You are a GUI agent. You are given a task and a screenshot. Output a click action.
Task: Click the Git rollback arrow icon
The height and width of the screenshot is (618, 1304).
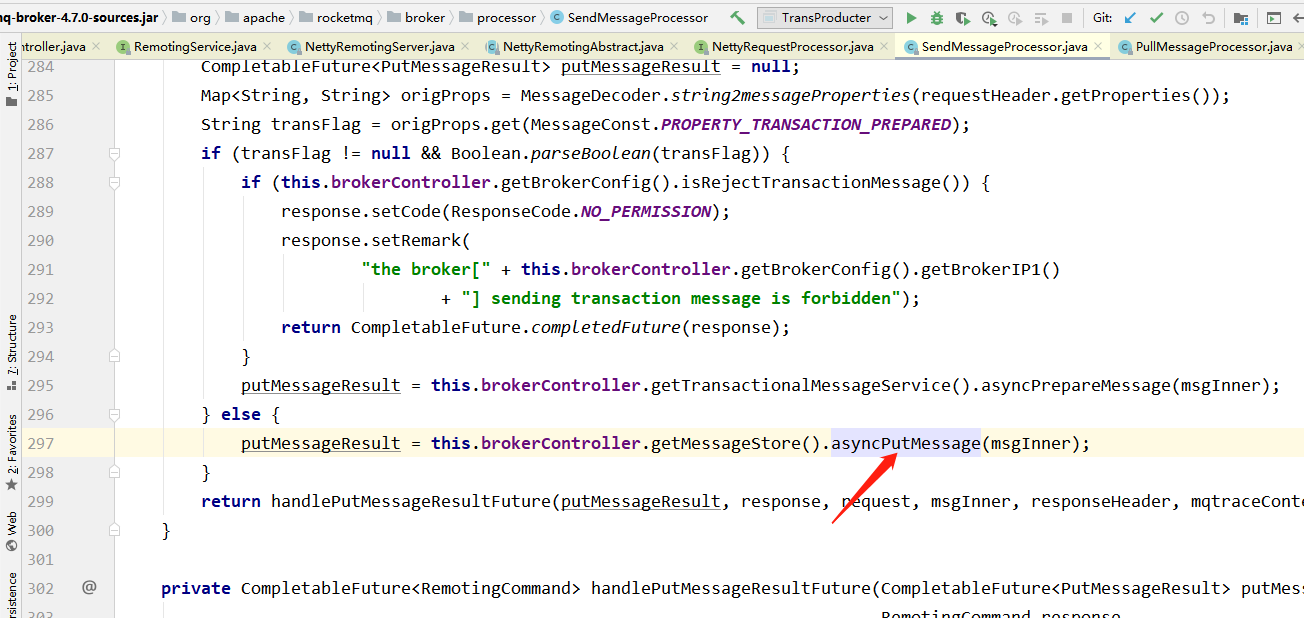(x=1208, y=18)
